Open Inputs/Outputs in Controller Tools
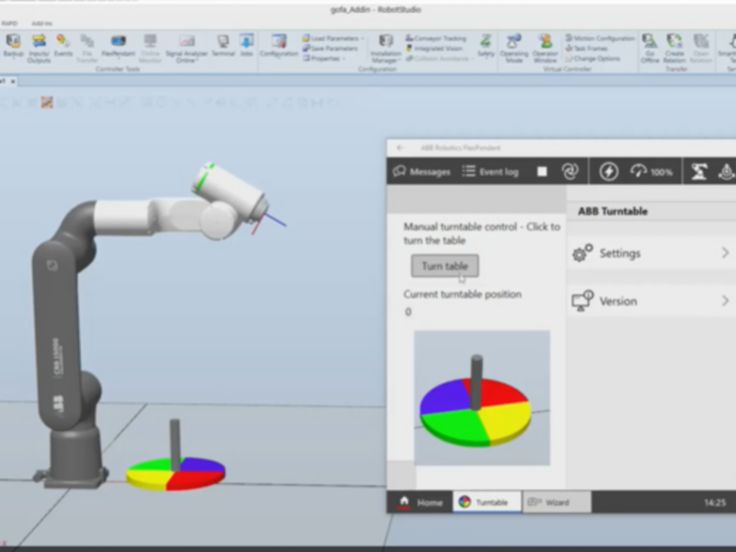This screenshot has height=552, width=736. point(39,46)
